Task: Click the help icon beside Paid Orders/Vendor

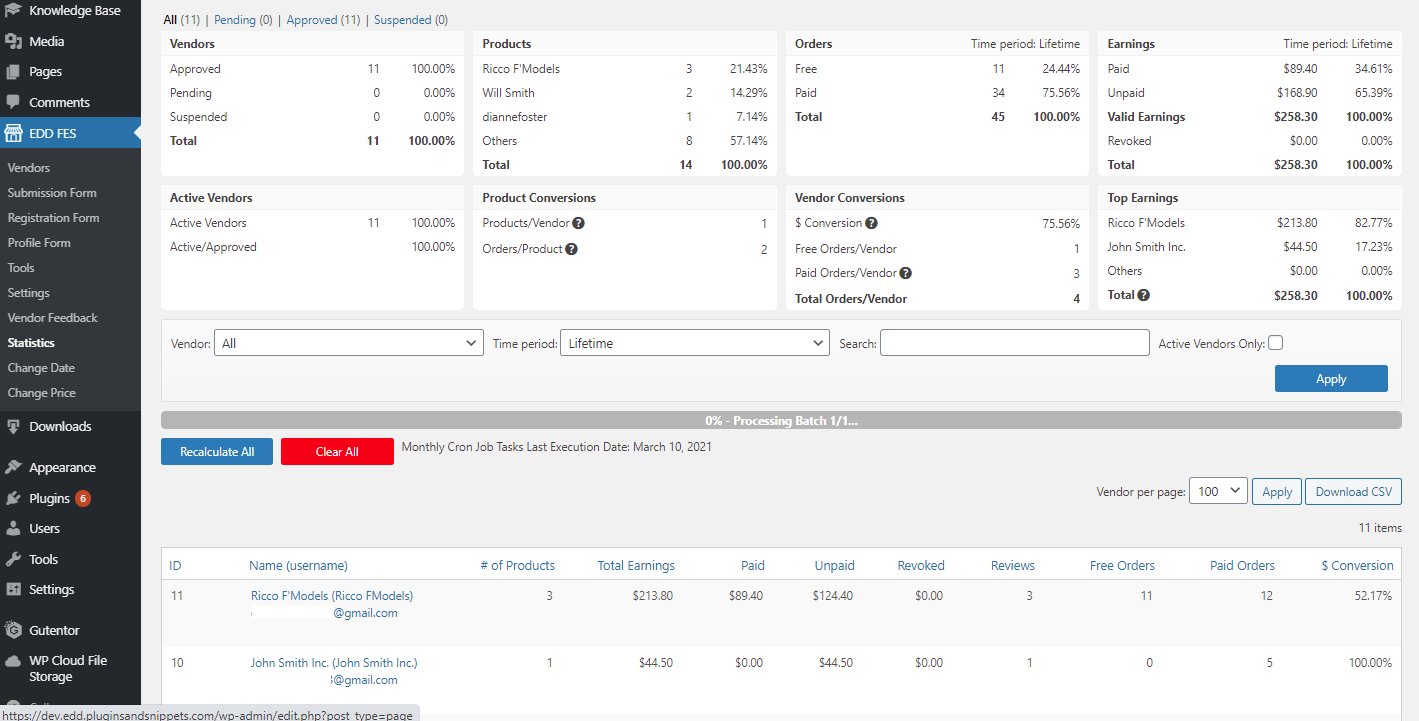Action: pos(906,273)
